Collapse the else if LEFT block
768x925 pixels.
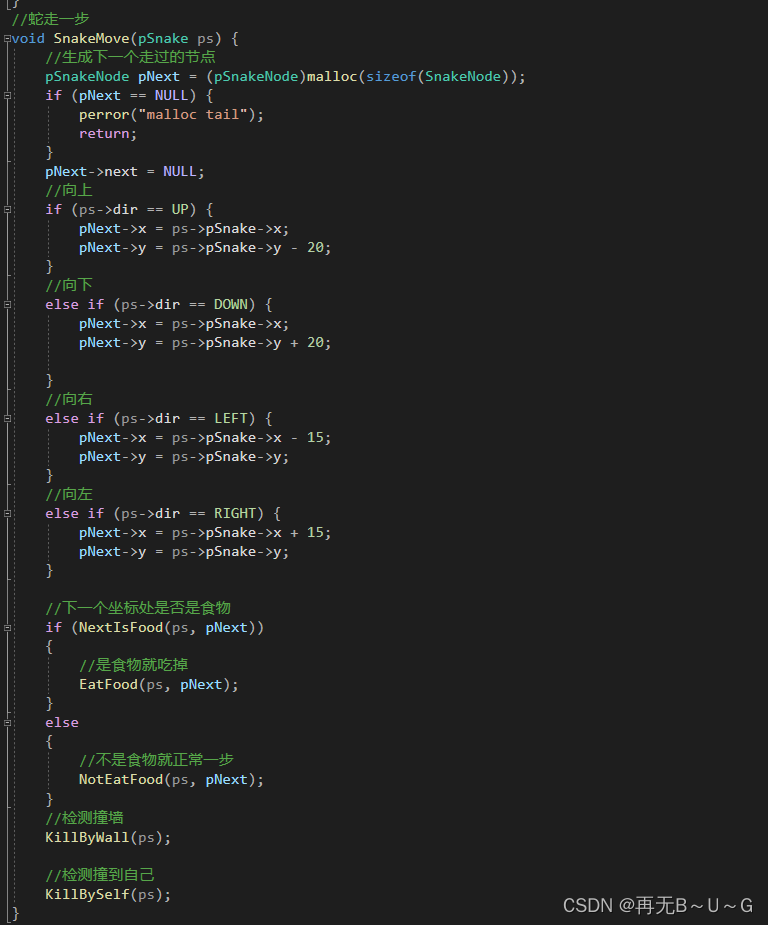tap(7, 418)
